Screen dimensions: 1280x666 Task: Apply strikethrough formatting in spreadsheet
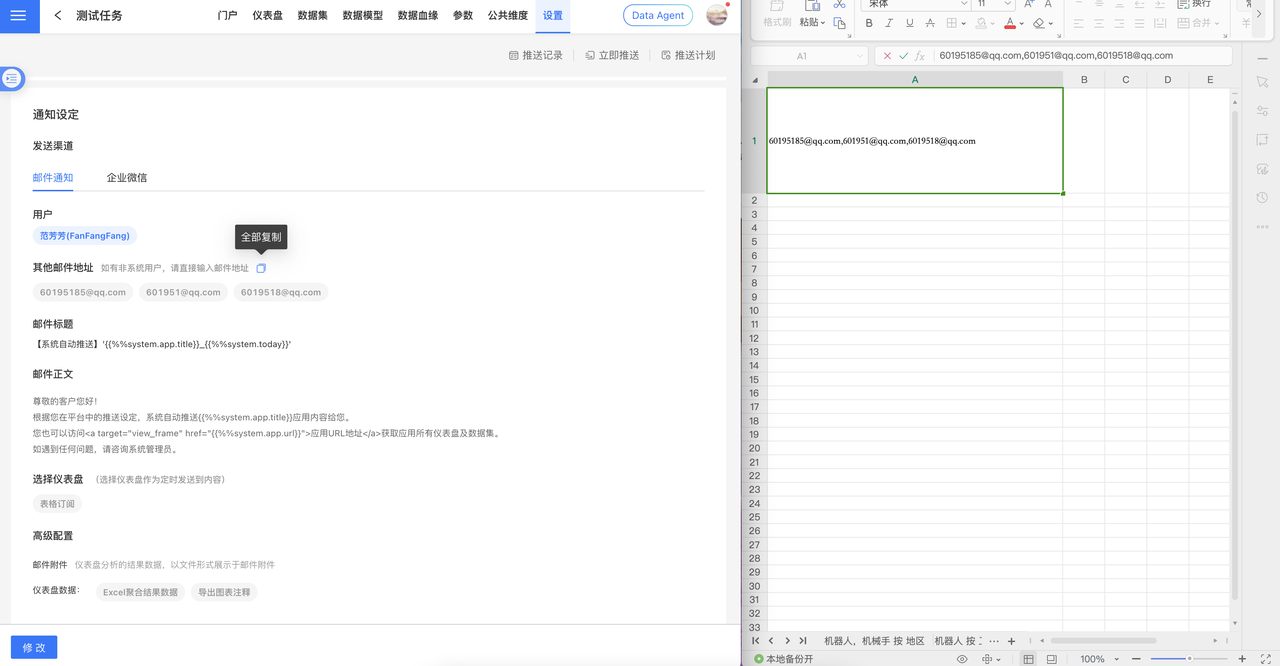(x=930, y=23)
